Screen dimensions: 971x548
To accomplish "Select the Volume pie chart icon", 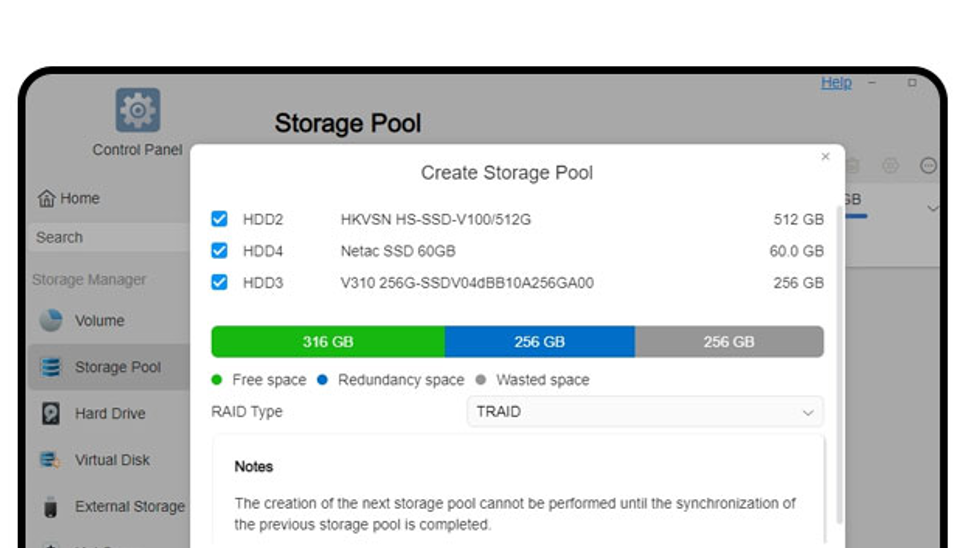I will 51,320.
